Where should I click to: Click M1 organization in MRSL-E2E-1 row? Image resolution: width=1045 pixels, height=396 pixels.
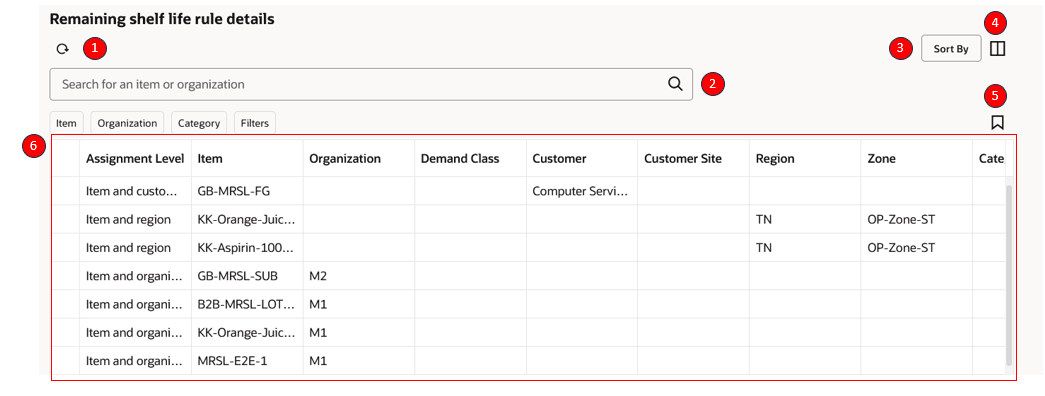pos(359,361)
